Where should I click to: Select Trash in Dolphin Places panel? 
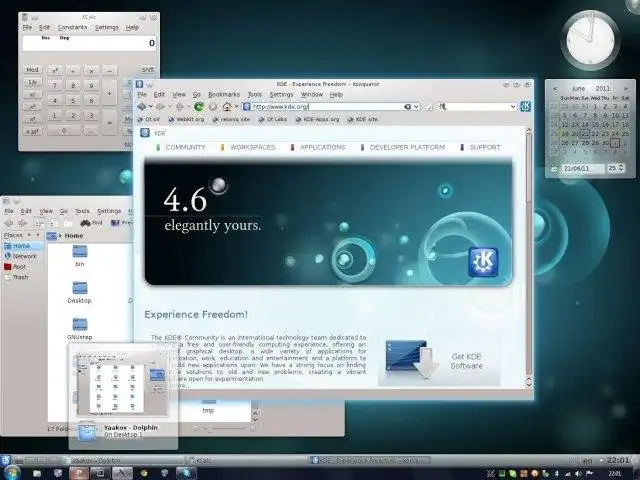pyautogui.click(x=16, y=277)
